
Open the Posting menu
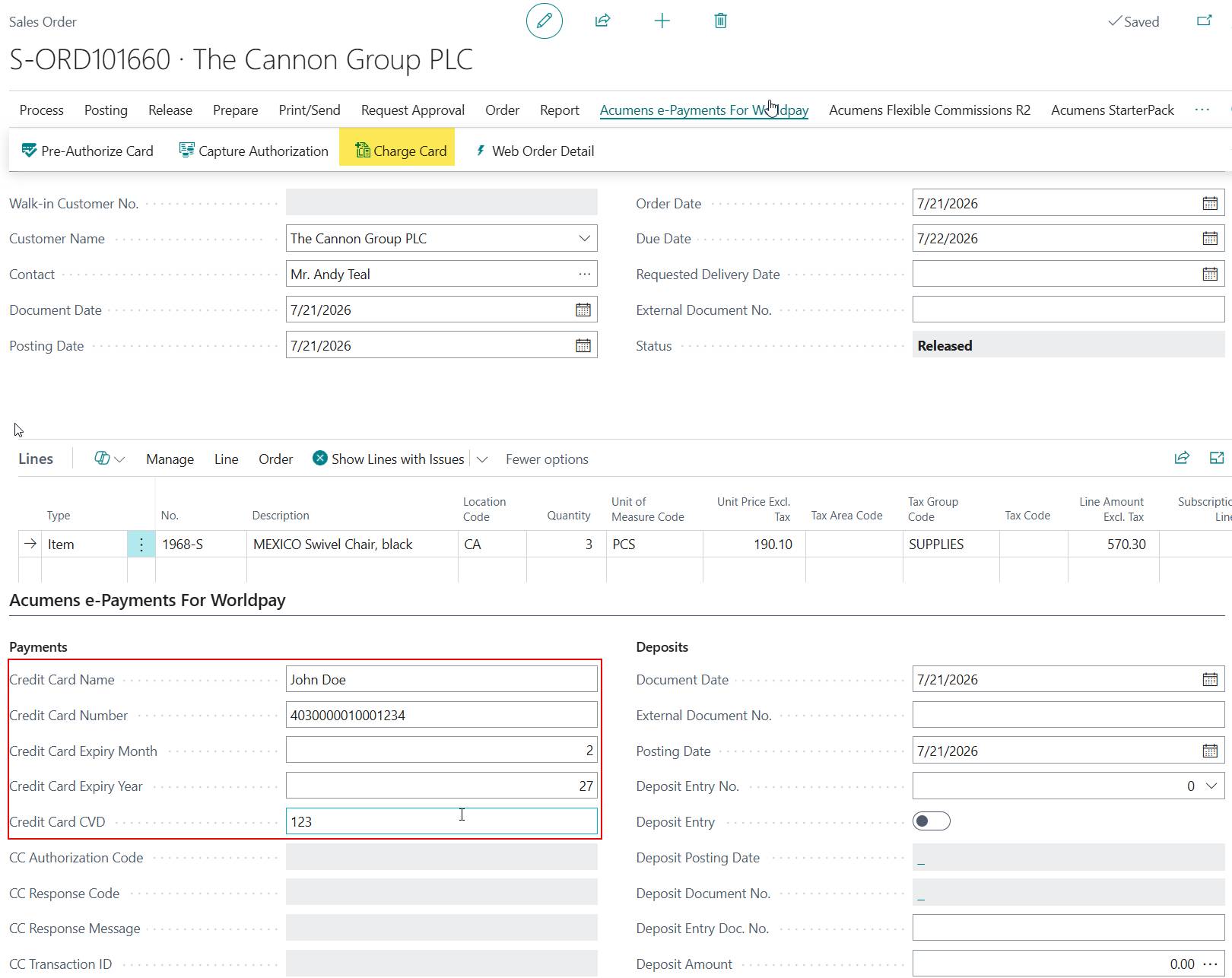(106, 110)
